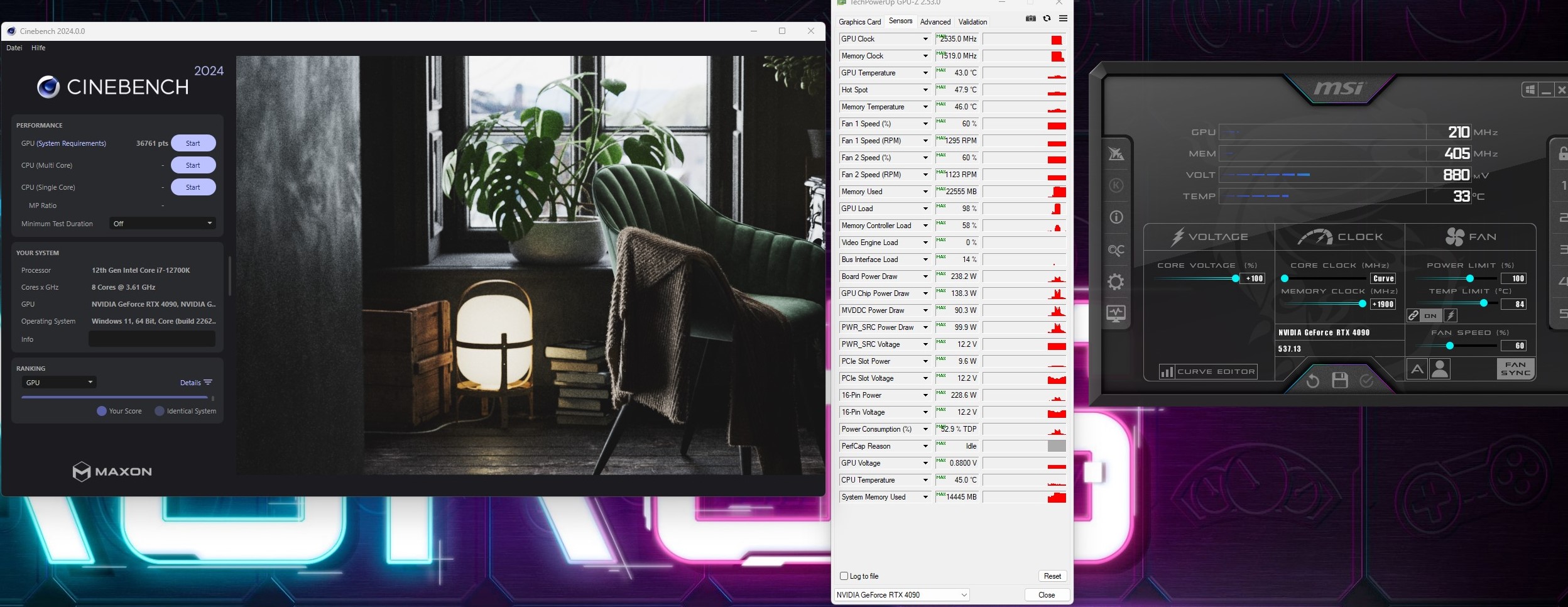Click the GPU-Z refresh icon
This screenshot has height=607, width=1568.
[1047, 18]
